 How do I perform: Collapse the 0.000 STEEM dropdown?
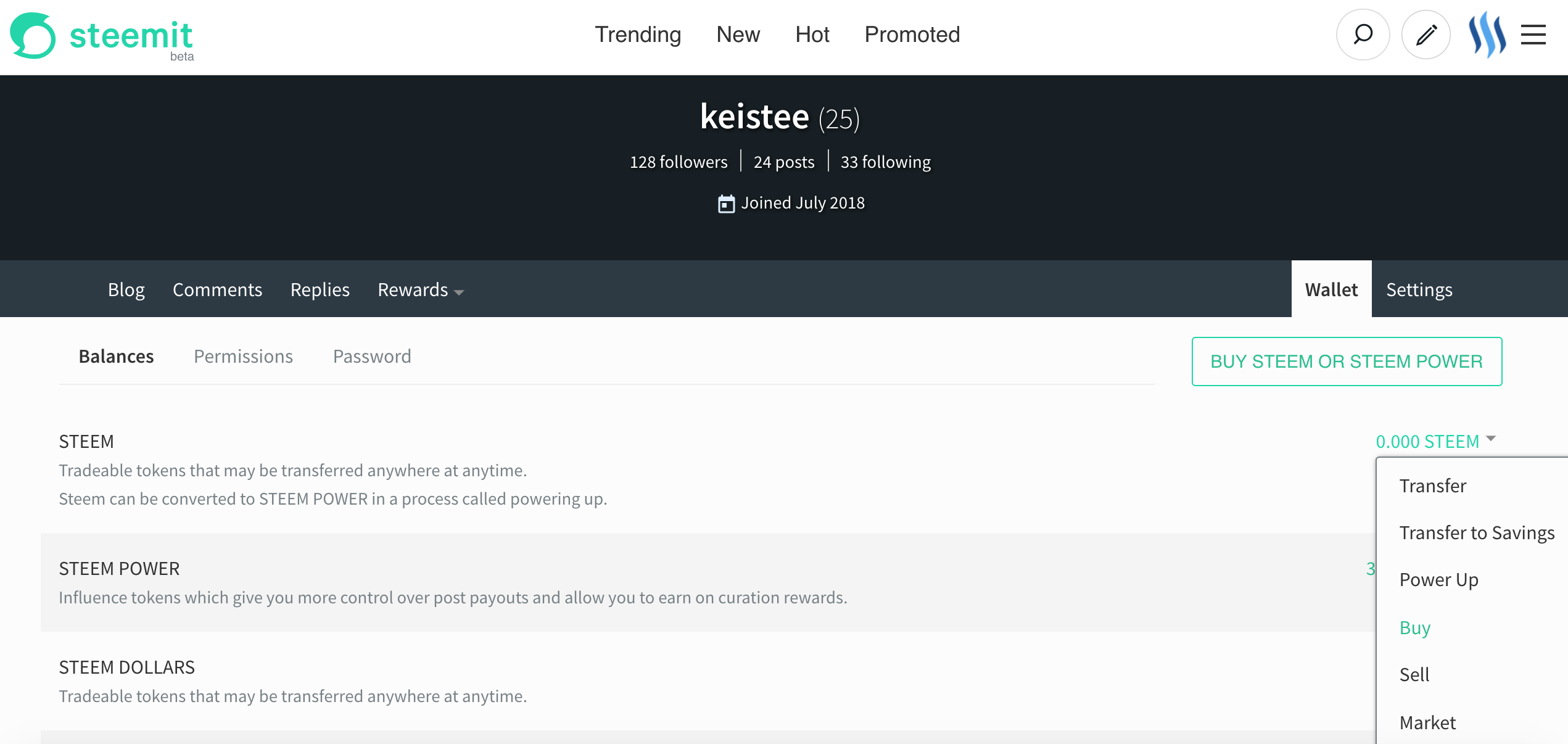[x=1435, y=441]
